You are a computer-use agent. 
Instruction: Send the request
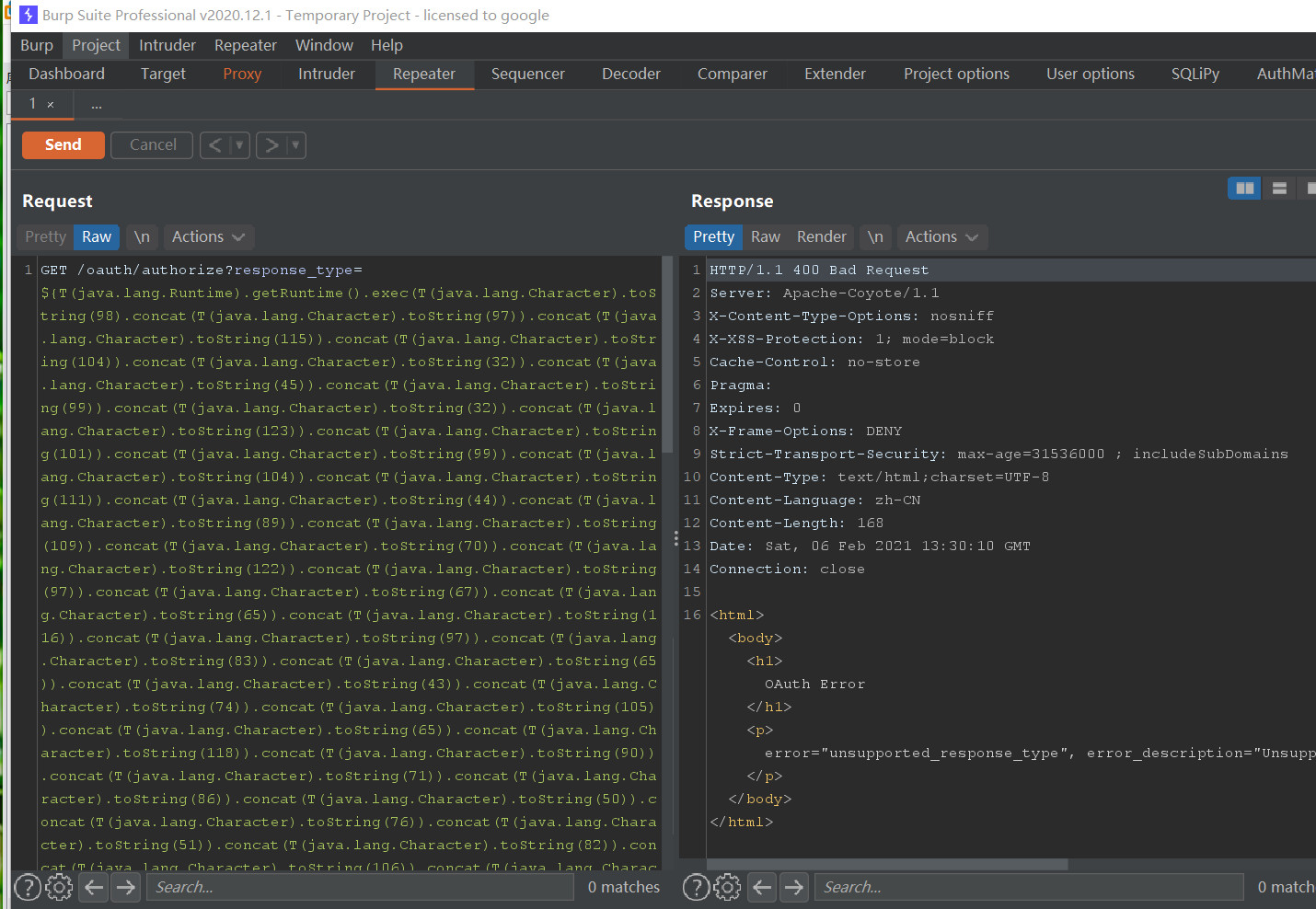click(63, 144)
